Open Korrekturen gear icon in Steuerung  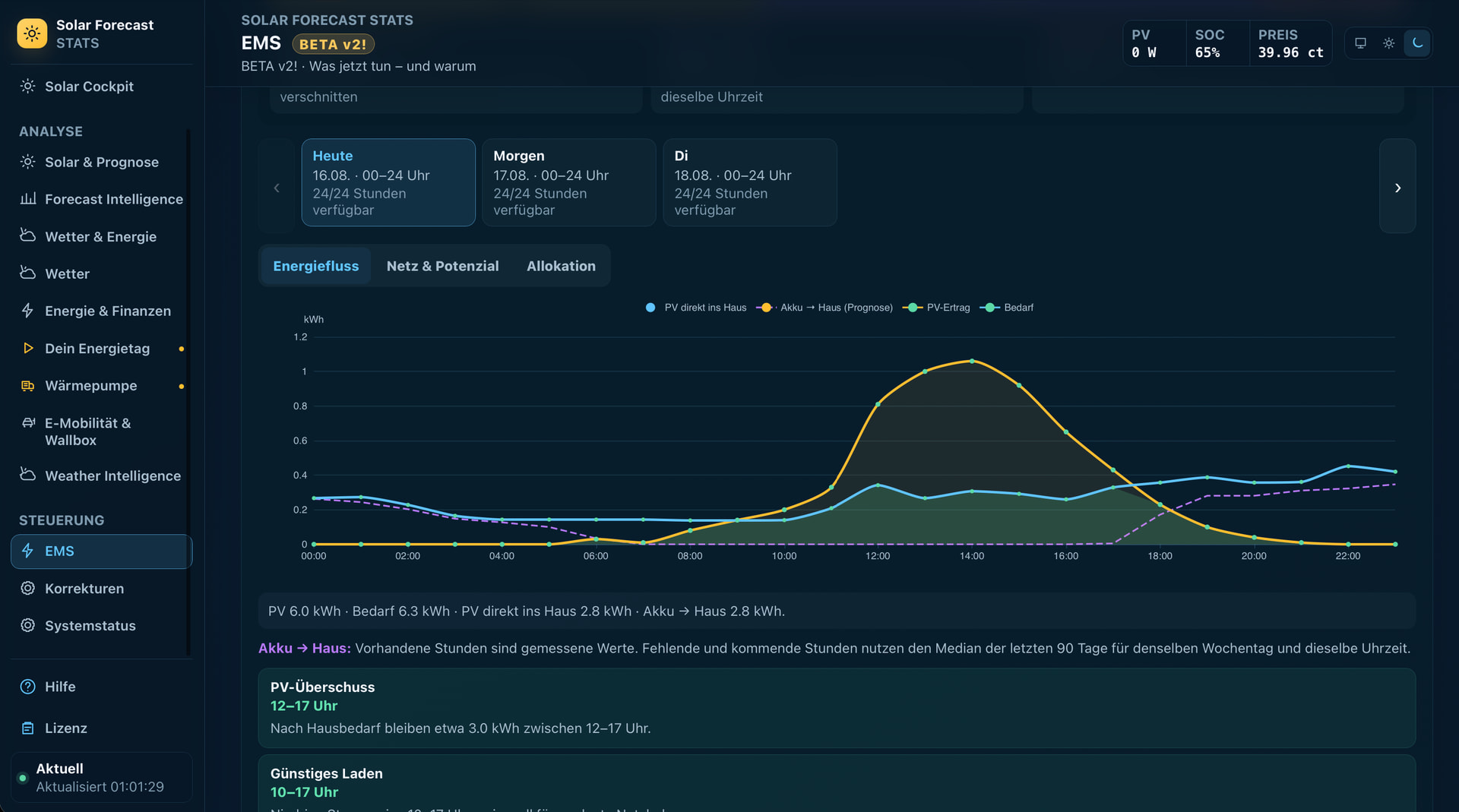[x=28, y=588]
